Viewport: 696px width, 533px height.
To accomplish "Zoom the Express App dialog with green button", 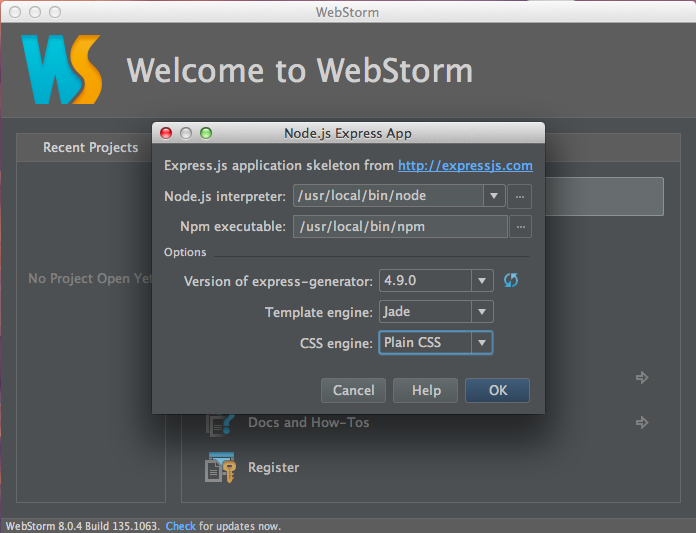I will [206, 133].
